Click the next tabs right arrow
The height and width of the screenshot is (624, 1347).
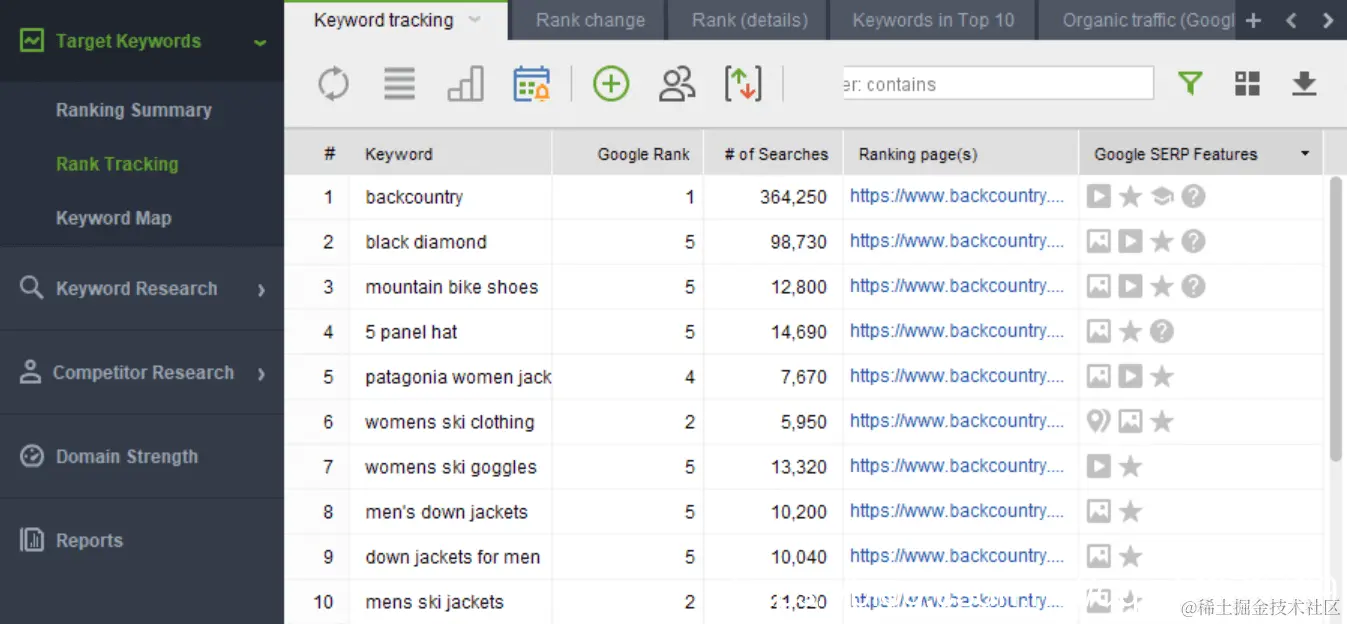point(1327,20)
